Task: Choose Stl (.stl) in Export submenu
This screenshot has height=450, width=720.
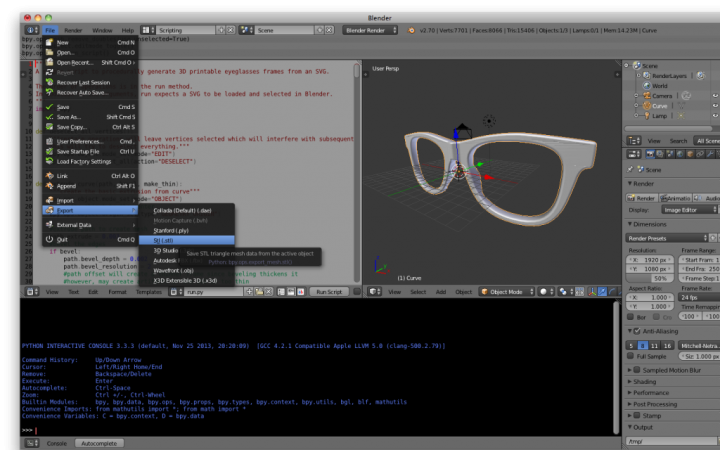Action: pyautogui.click(x=187, y=240)
